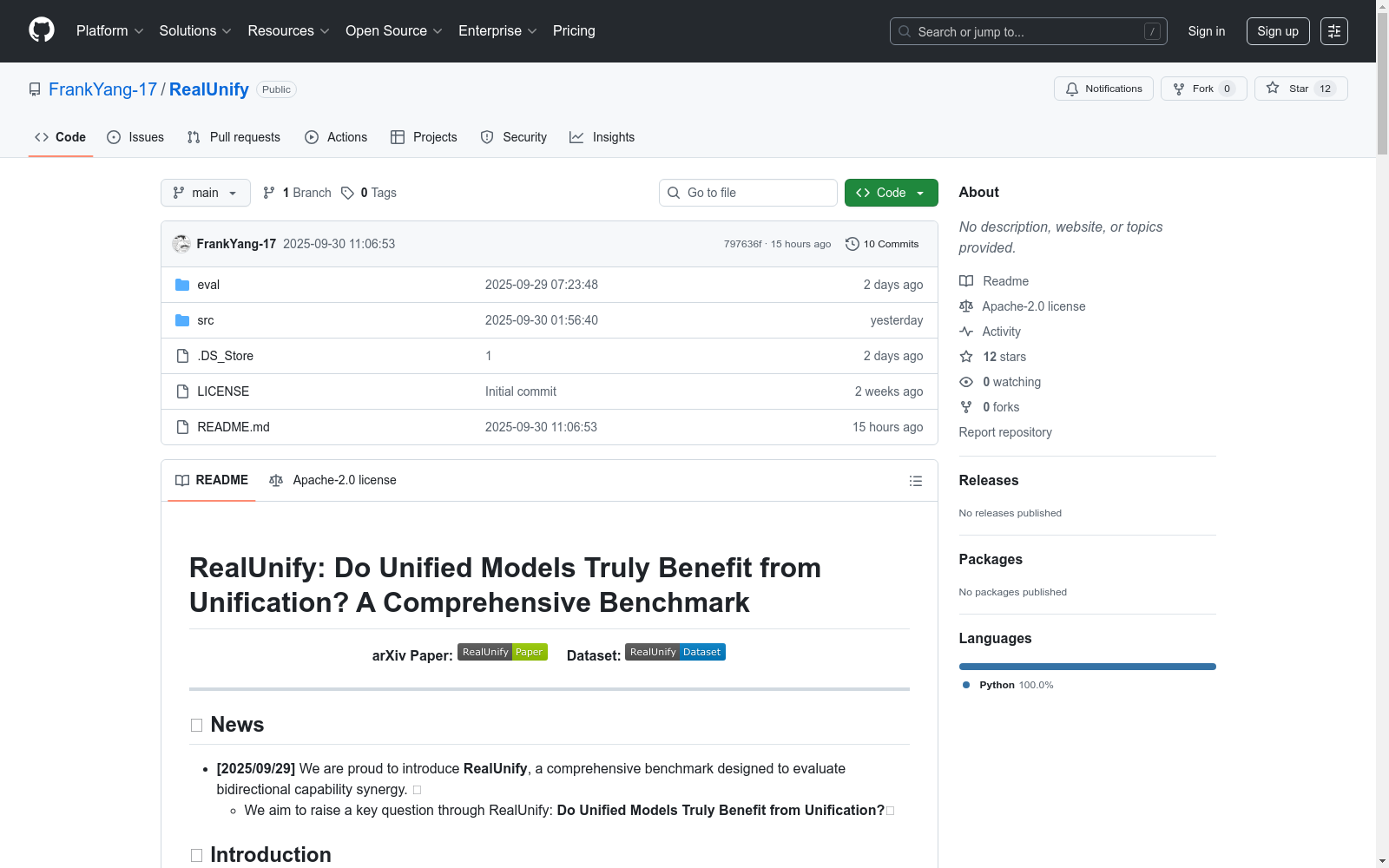
Task: Open the README.md file name
Action: [234, 427]
